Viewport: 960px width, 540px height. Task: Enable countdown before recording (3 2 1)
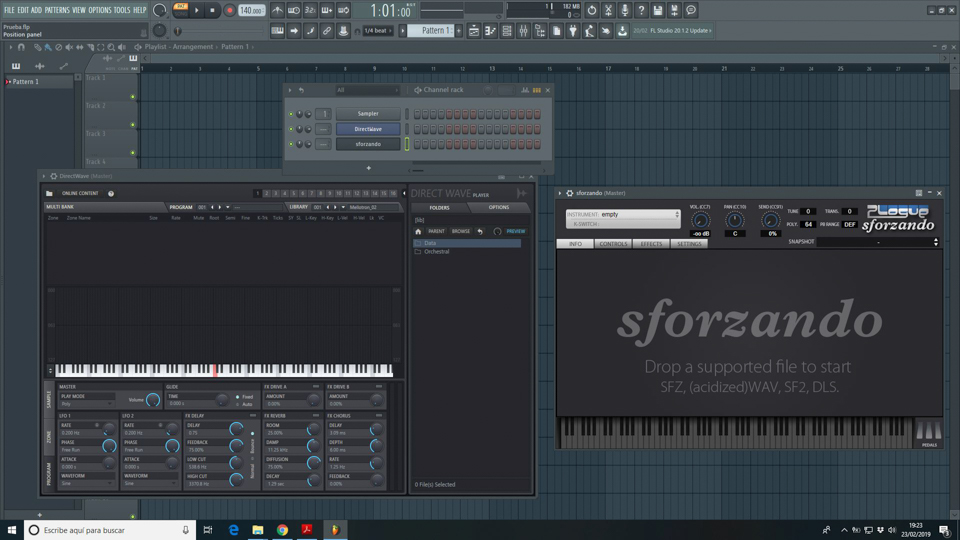tap(310, 10)
